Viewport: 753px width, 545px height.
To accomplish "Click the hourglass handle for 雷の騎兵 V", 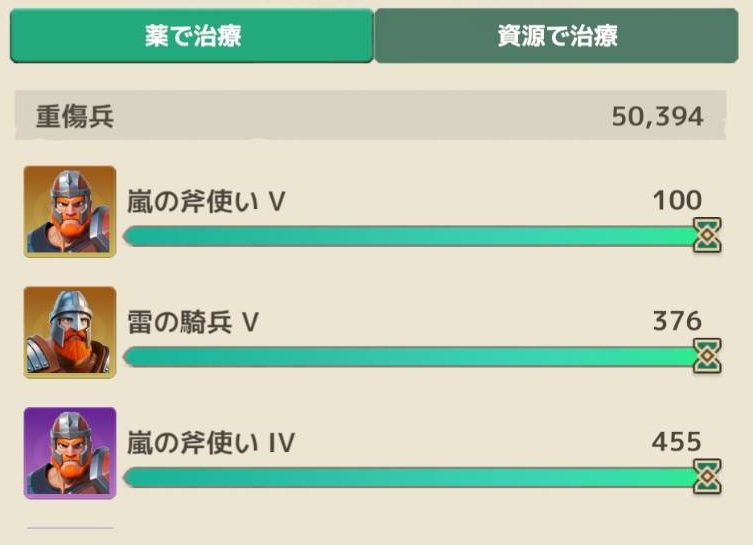I will point(708,356).
